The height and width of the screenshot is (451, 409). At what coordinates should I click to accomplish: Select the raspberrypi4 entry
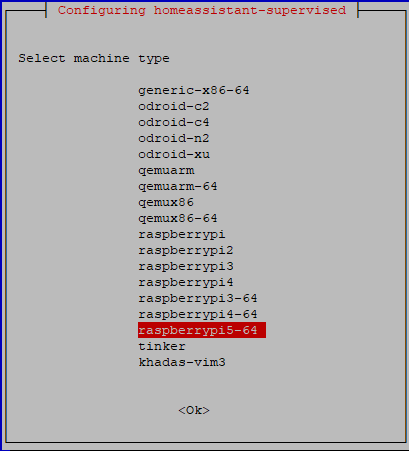[186, 282]
